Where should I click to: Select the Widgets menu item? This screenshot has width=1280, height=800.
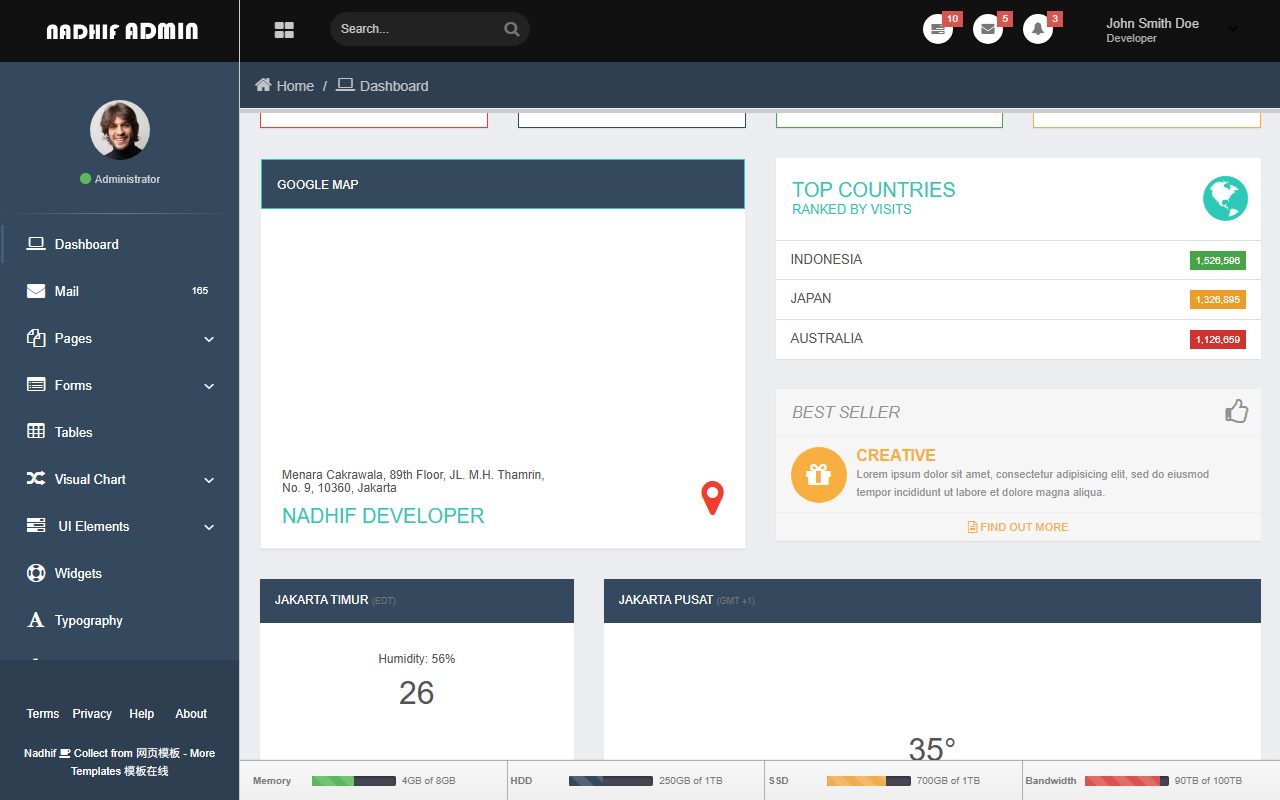[120, 573]
